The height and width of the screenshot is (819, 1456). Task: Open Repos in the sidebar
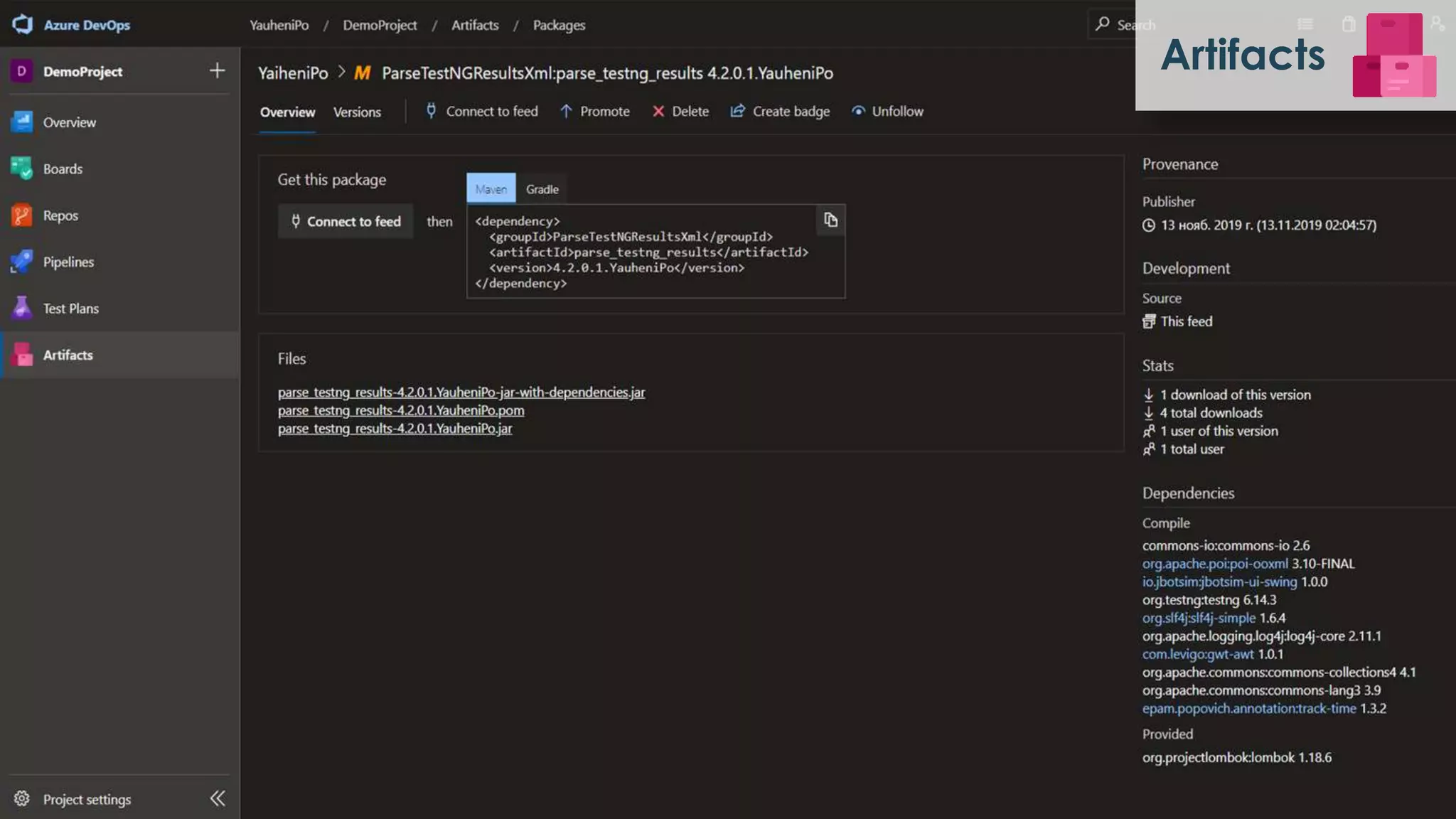pyautogui.click(x=60, y=215)
